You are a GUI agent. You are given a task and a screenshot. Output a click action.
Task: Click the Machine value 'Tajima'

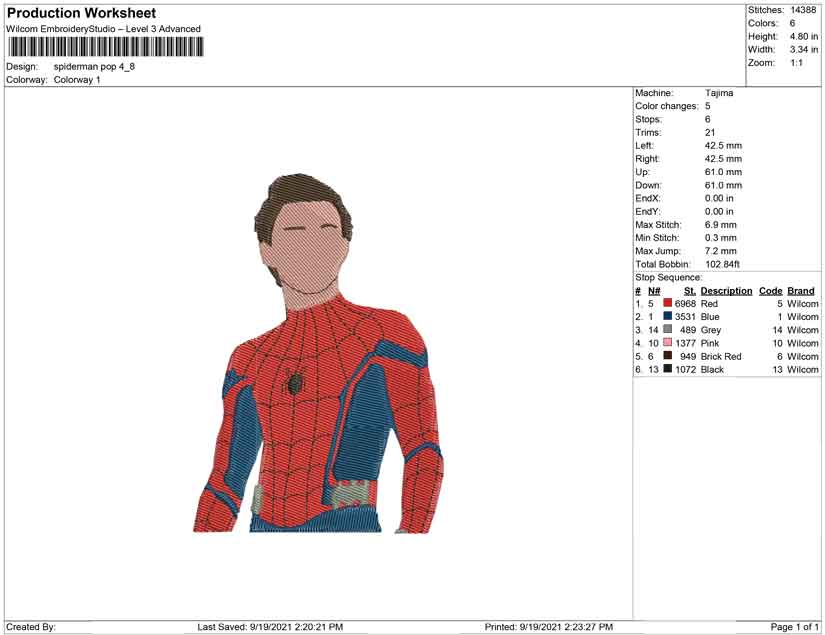[719, 93]
